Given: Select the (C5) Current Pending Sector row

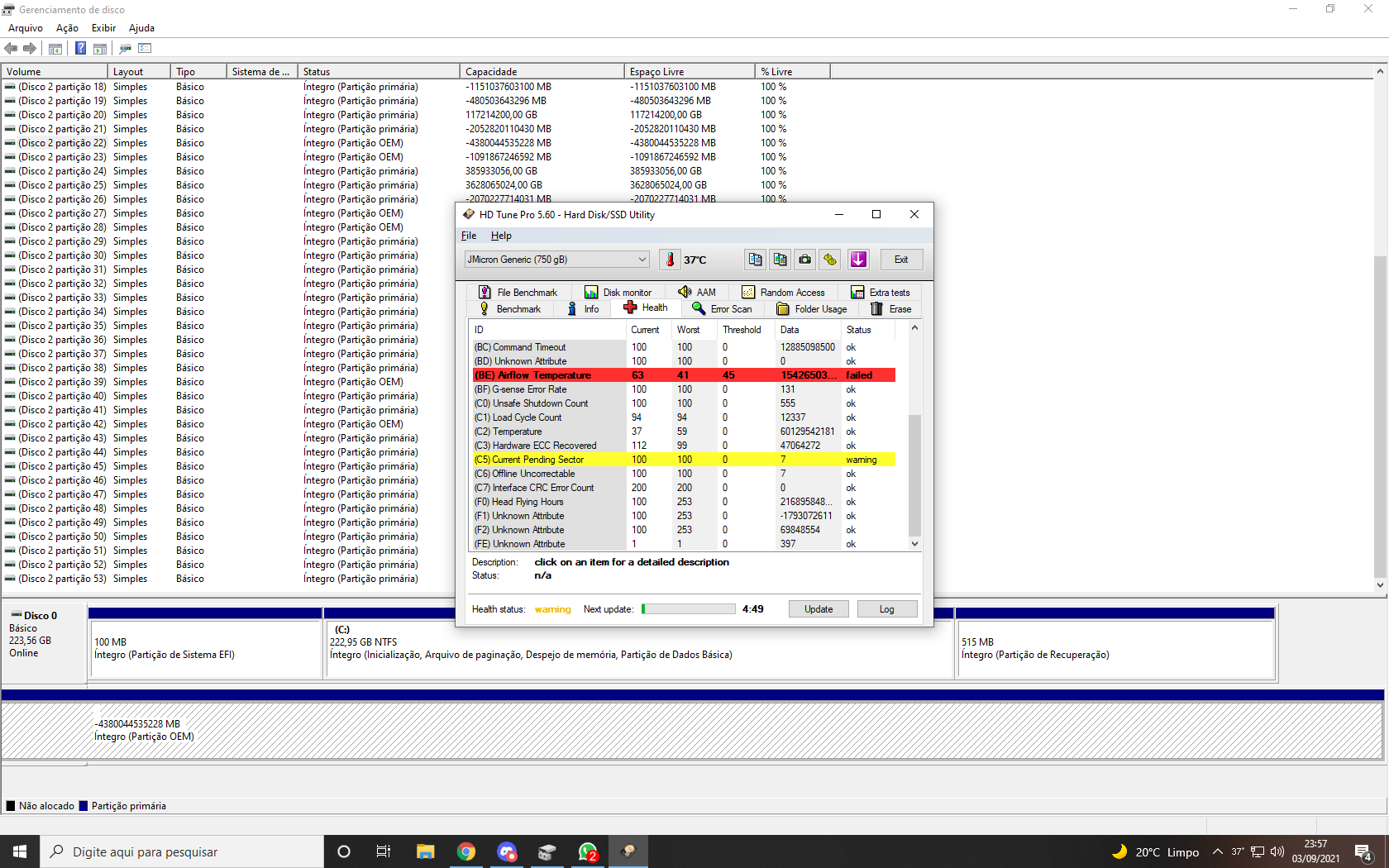Looking at the screenshot, I should [684, 460].
